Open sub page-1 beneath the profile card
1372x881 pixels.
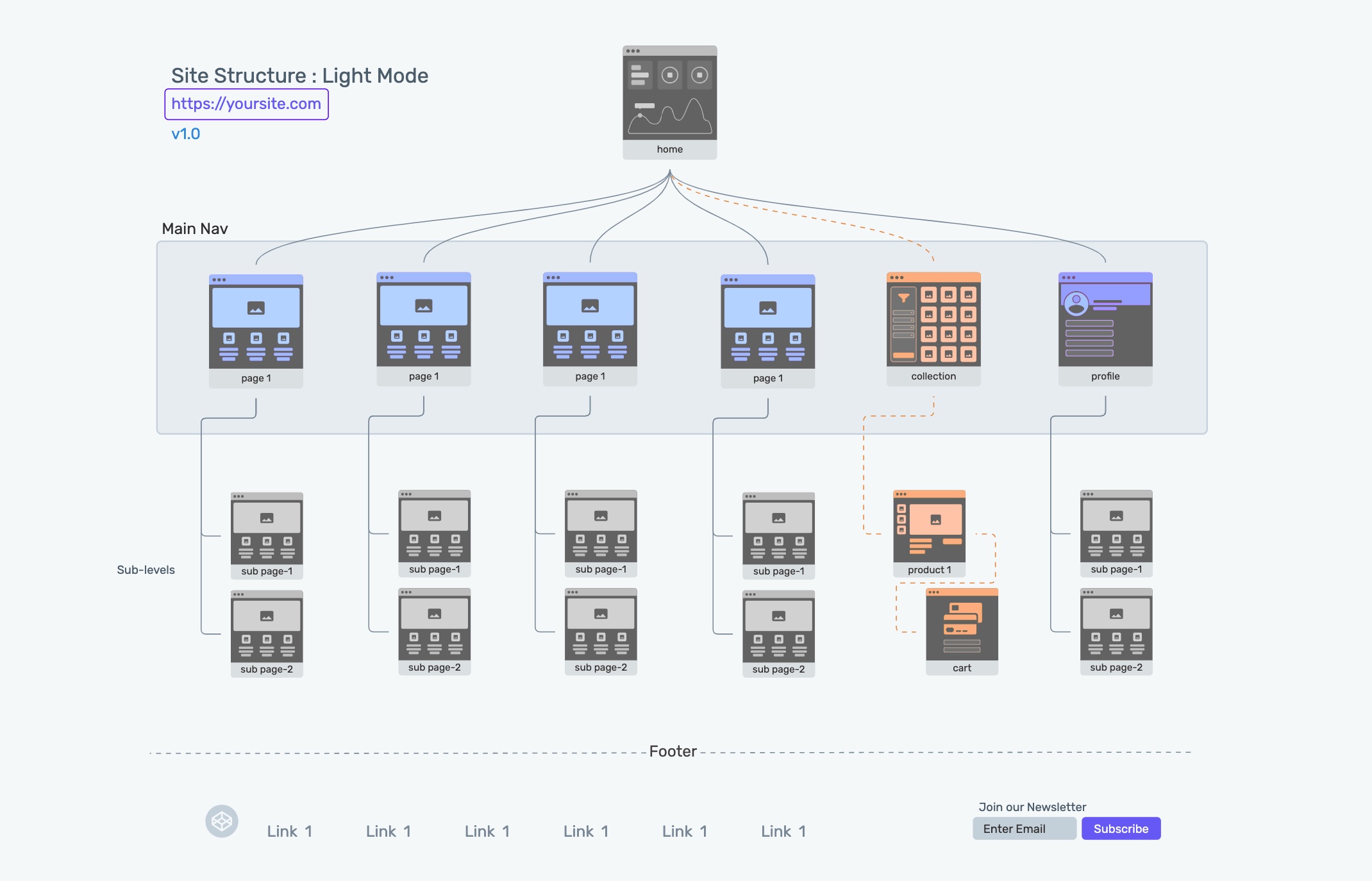[1116, 533]
